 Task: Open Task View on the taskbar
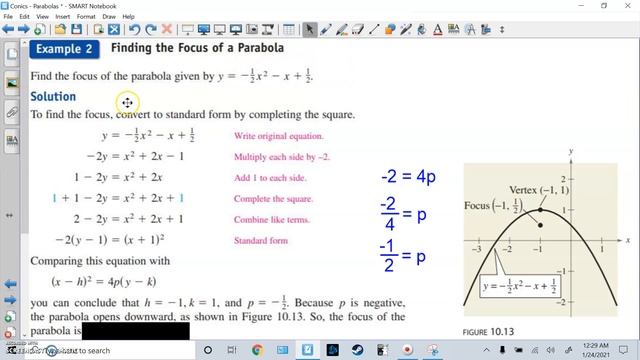tap(232, 350)
